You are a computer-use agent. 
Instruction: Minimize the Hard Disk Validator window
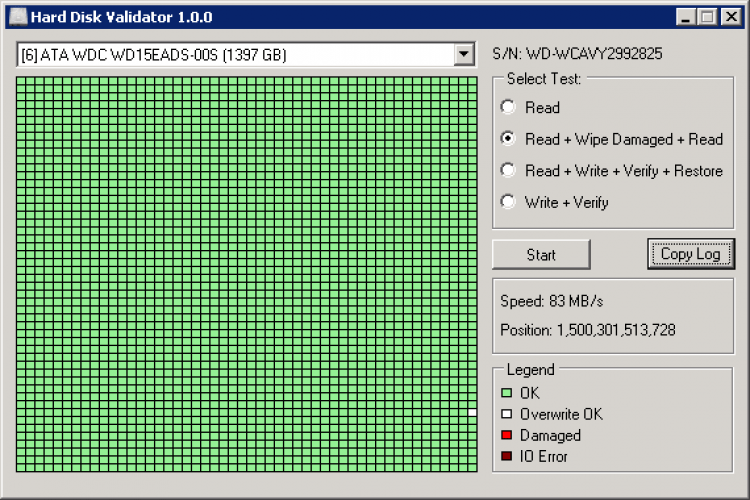pyautogui.click(x=686, y=17)
